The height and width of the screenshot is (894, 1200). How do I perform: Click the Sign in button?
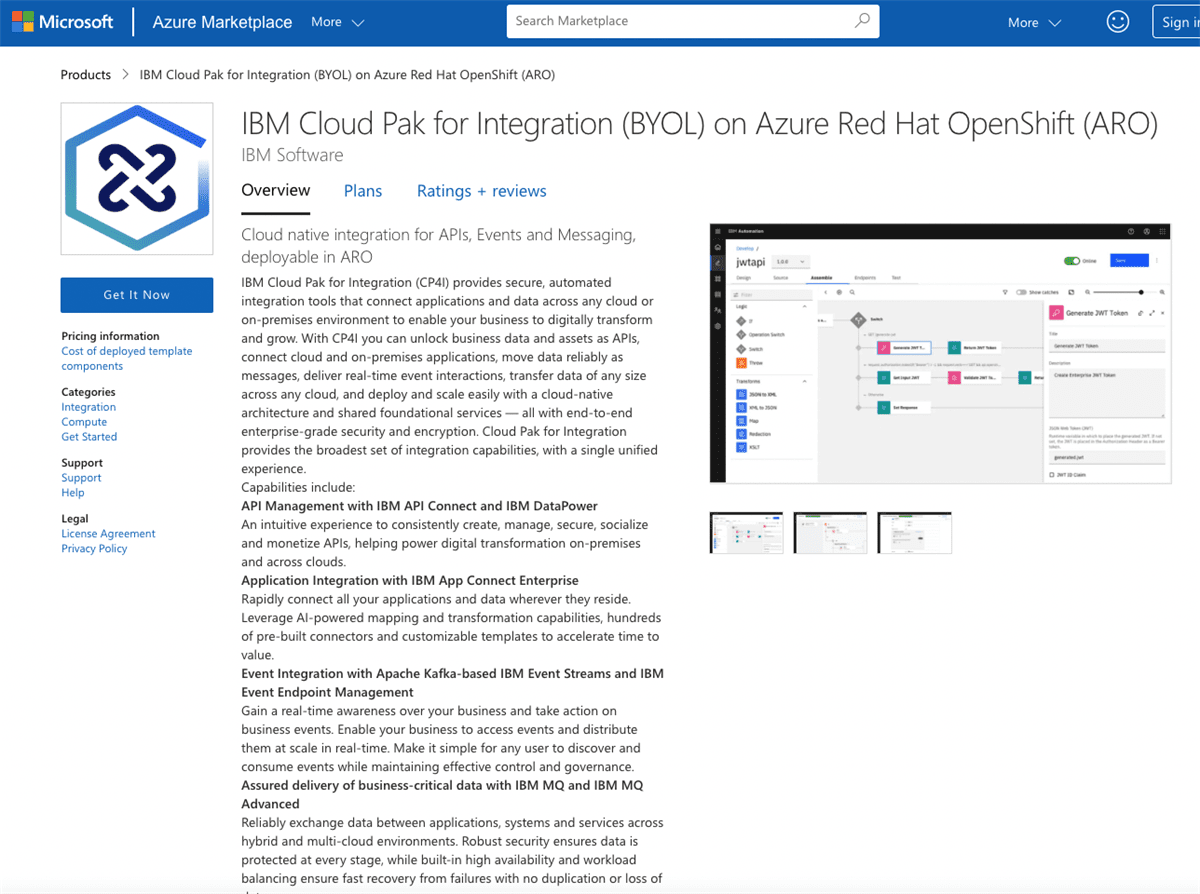tap(1180, 20)
